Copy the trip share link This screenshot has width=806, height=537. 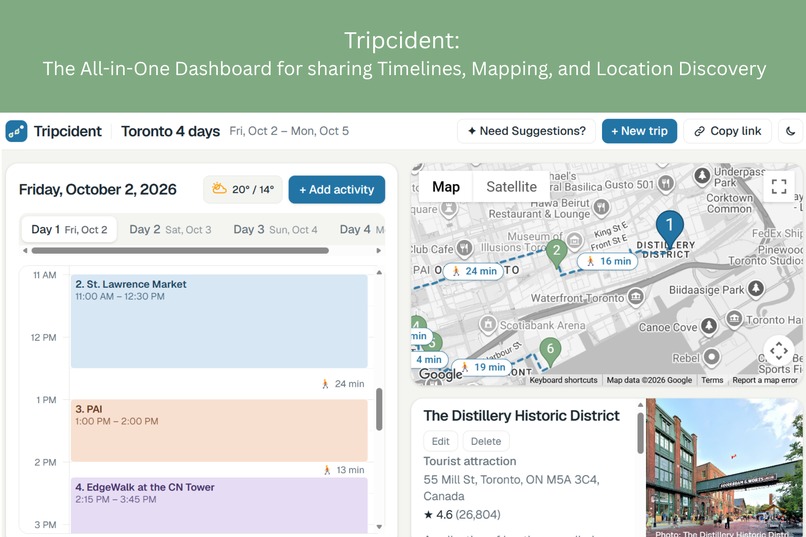(x=728, y=131)
